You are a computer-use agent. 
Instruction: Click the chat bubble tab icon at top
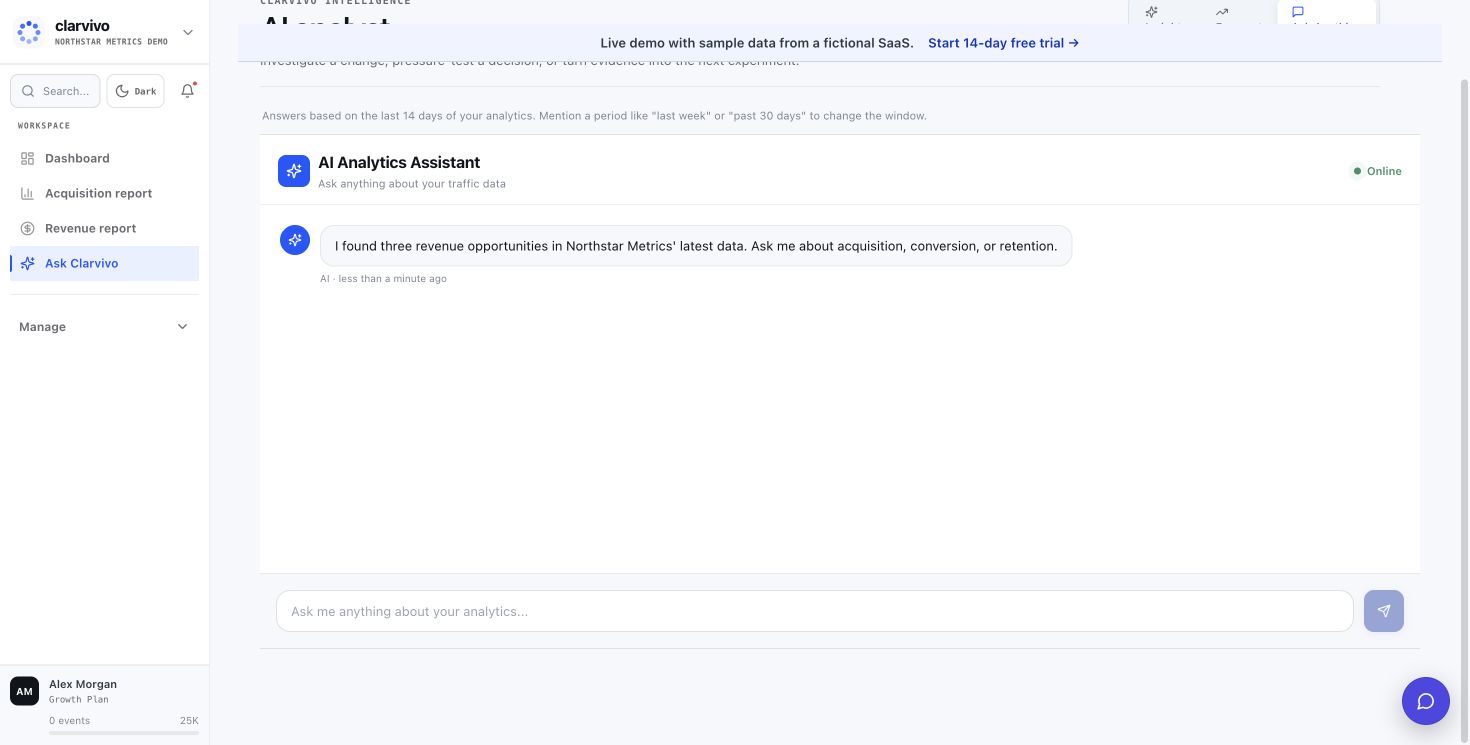click(1298, 12)
